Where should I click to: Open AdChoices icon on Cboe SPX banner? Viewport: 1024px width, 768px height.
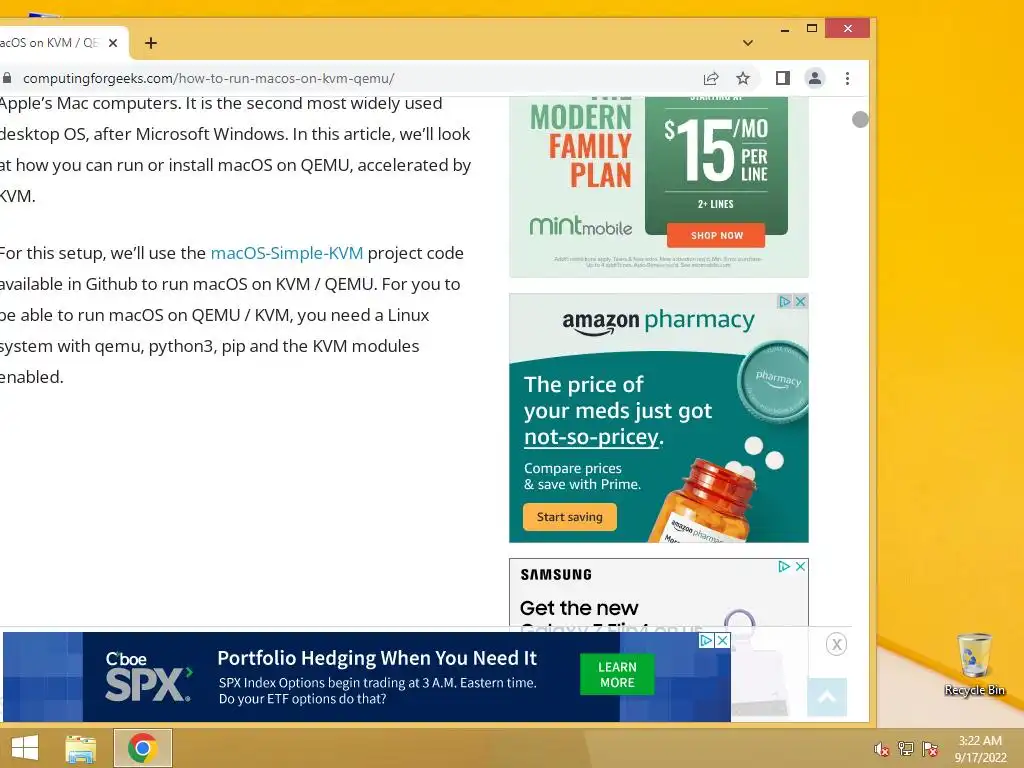click(x=706, y=640)
